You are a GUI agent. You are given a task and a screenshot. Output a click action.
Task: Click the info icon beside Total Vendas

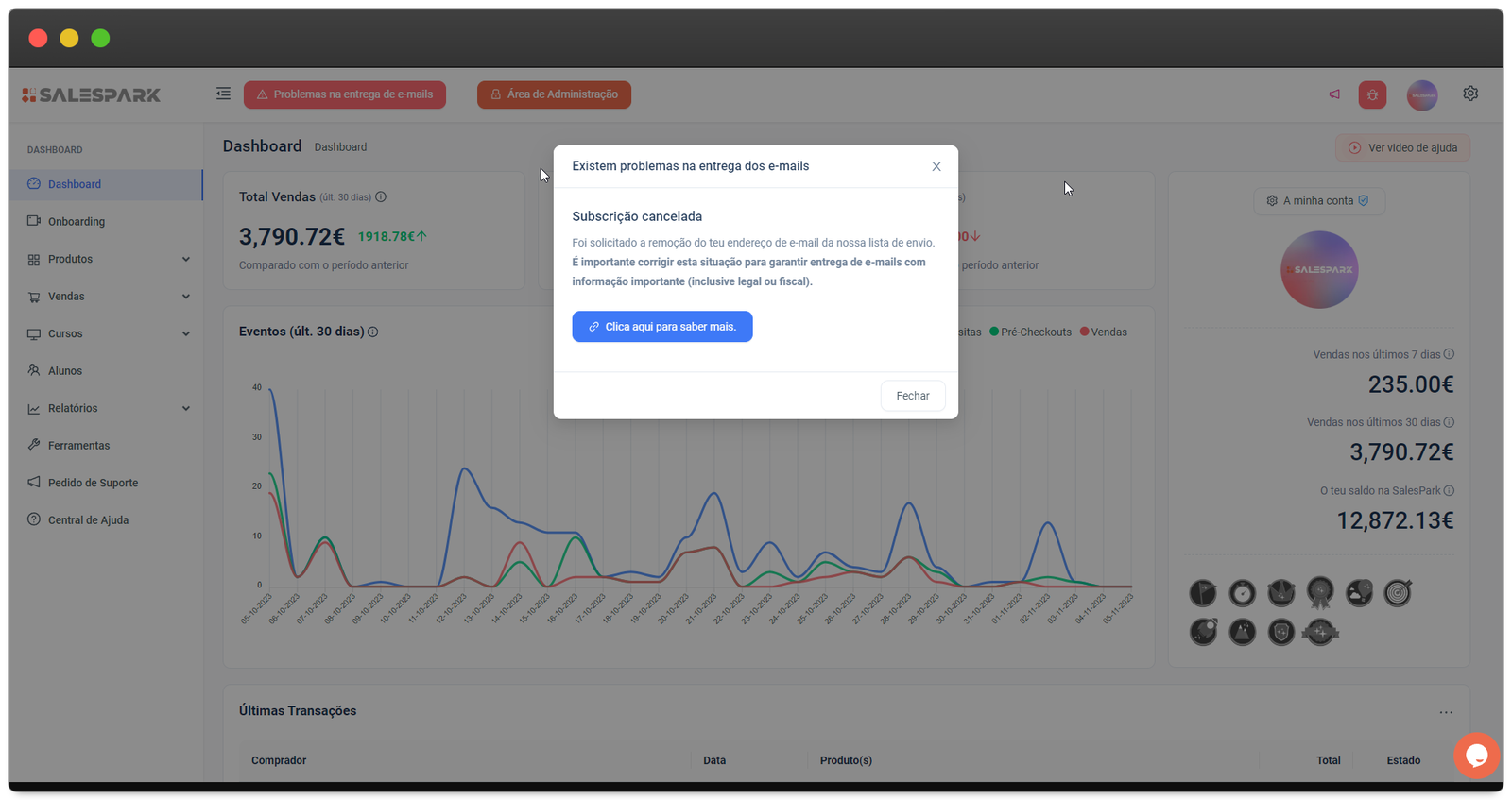pyautogui.click(x=381, y=197)
